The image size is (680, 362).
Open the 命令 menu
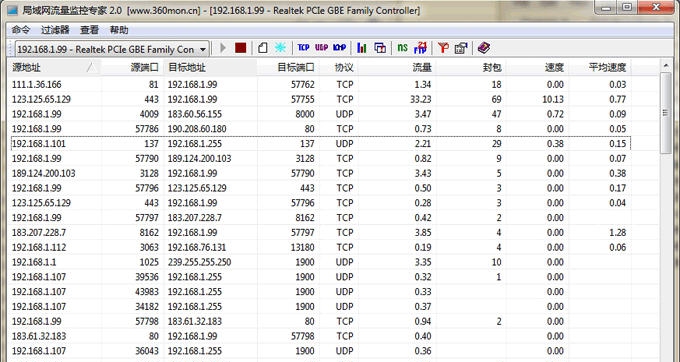[x=21, y=30]
